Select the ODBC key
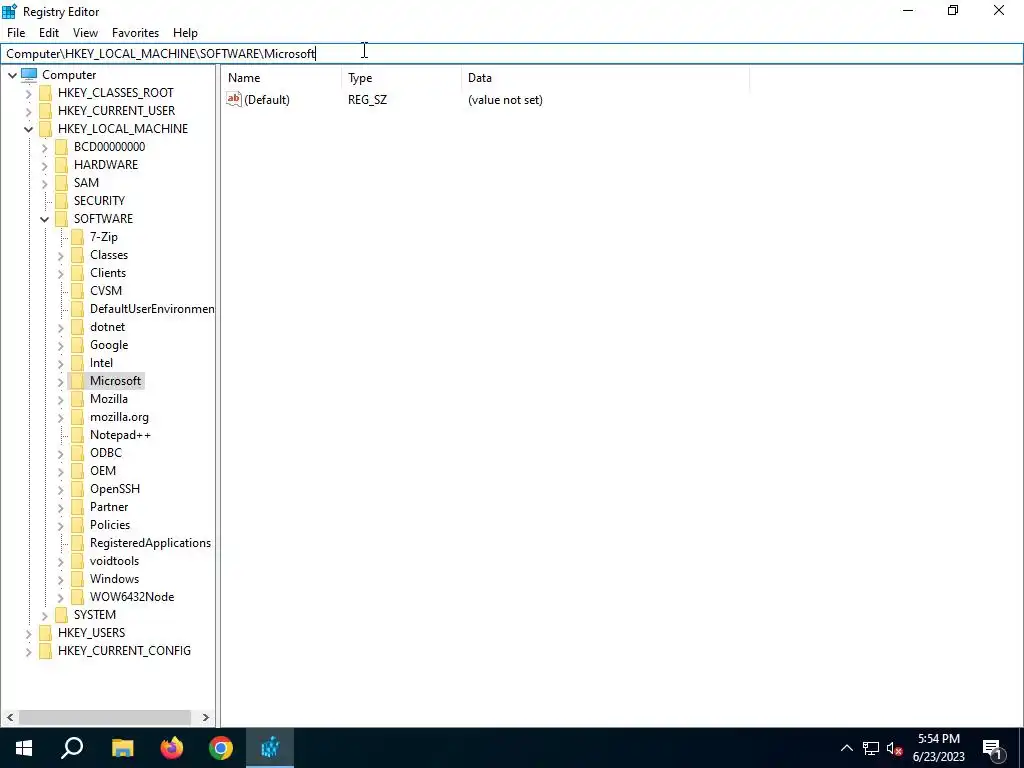This screenshot has height=768, width=1024. [x=106, y=453]
